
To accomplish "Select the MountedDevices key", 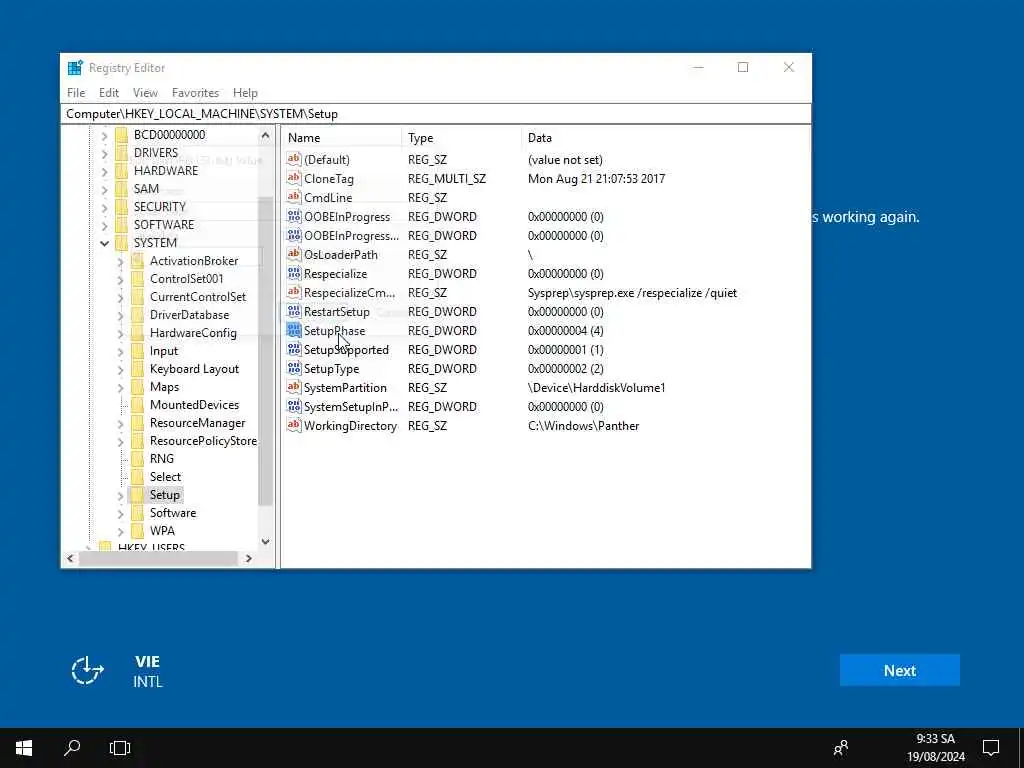I will 194,405.
